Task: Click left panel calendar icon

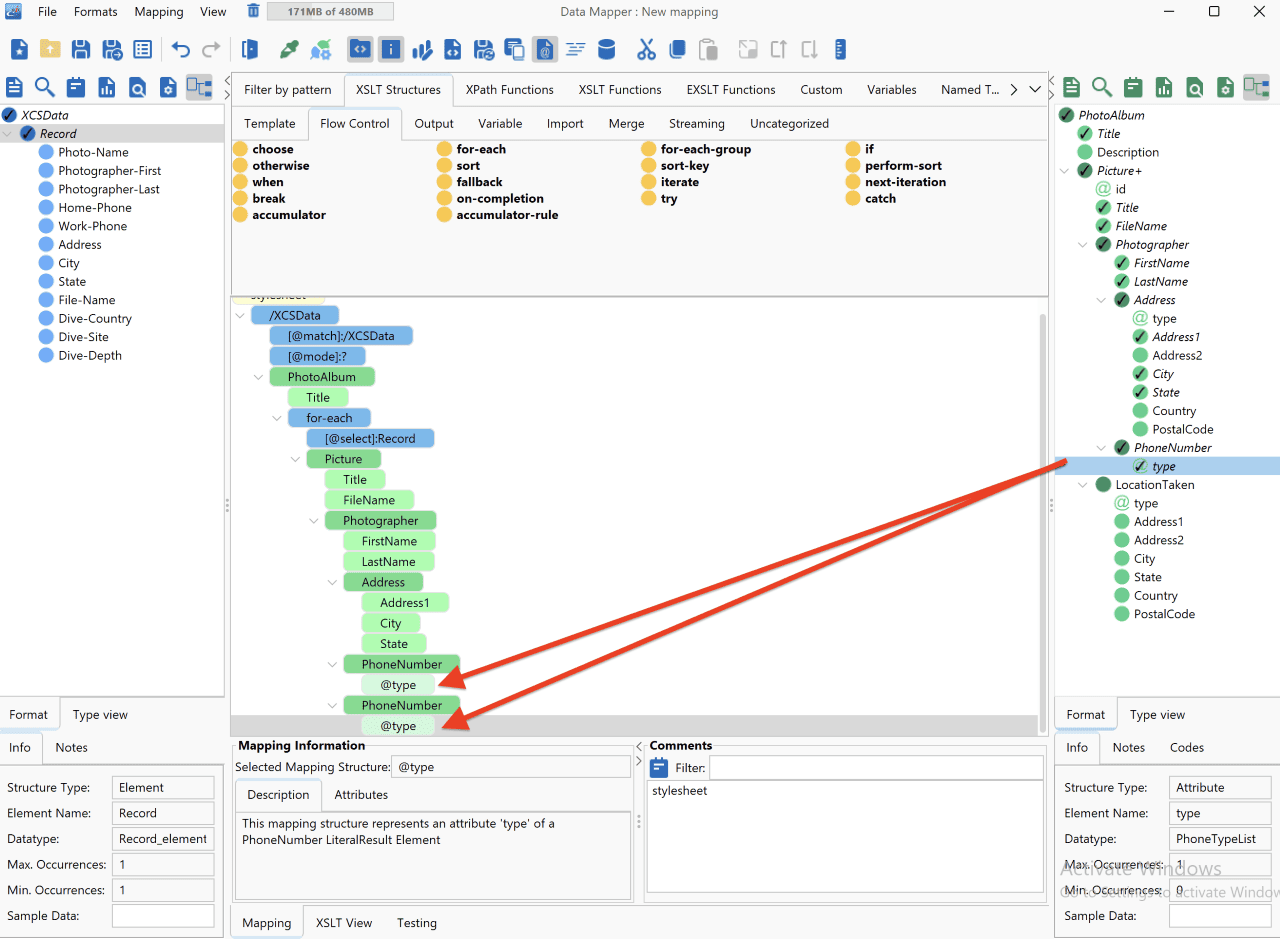Action: coord(75,87)
